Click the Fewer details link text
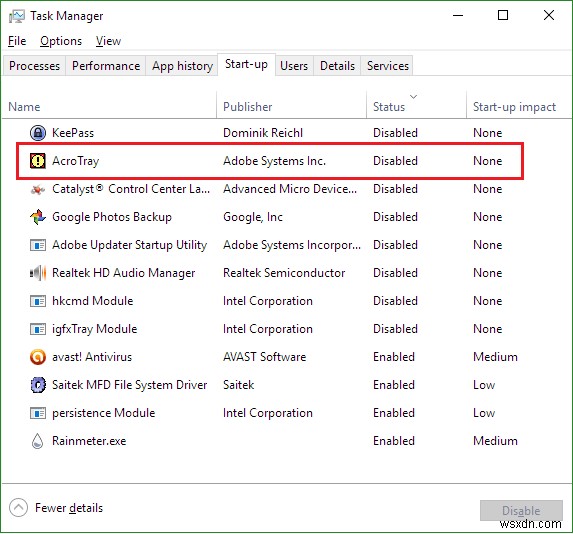The width and height of the screenshot is (573, 534). (69, 508)
